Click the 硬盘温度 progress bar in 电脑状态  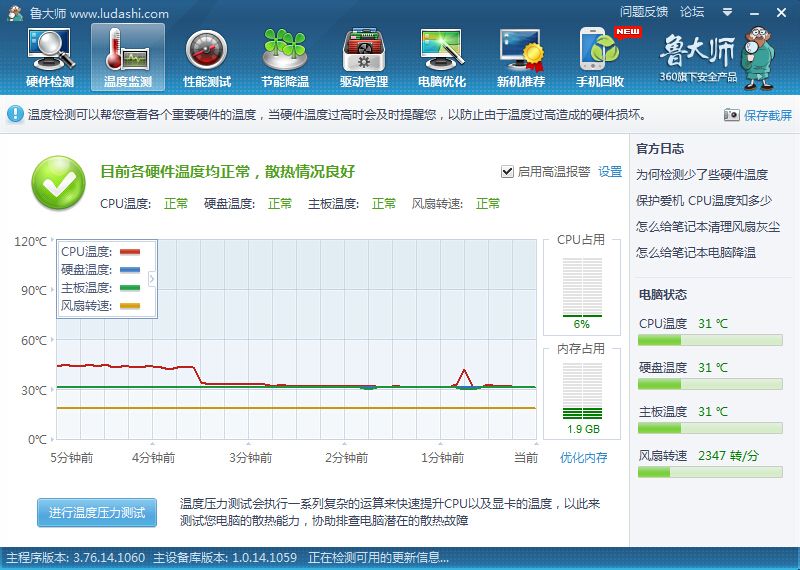[710, 384]
